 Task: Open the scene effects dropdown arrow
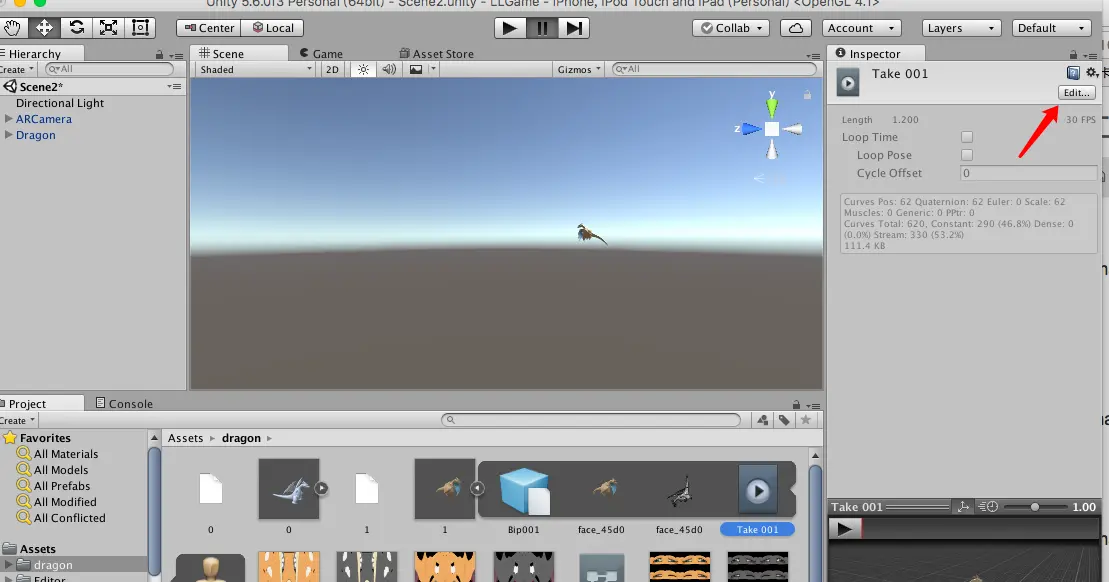(x=433, y=69)
